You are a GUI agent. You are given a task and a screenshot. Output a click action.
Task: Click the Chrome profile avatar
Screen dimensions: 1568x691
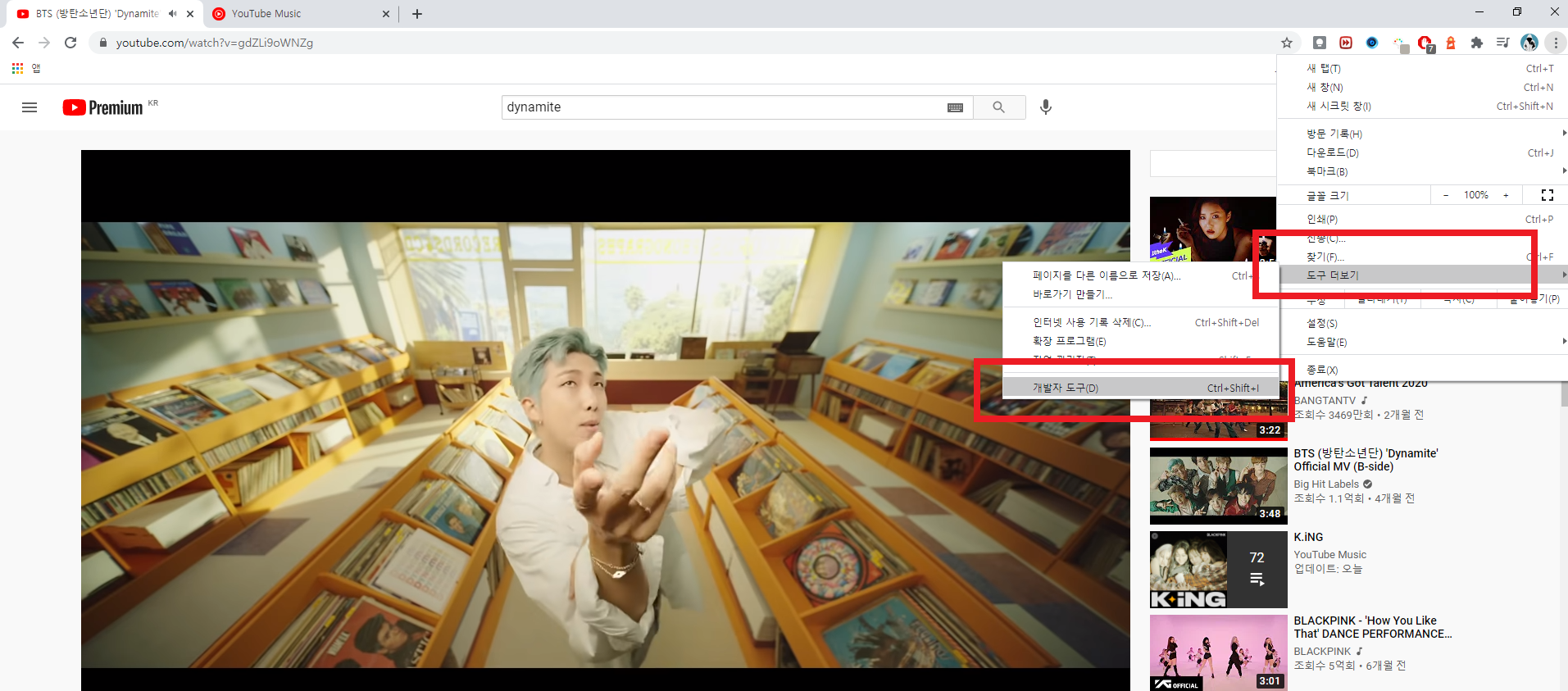[x=1529, y=43]
